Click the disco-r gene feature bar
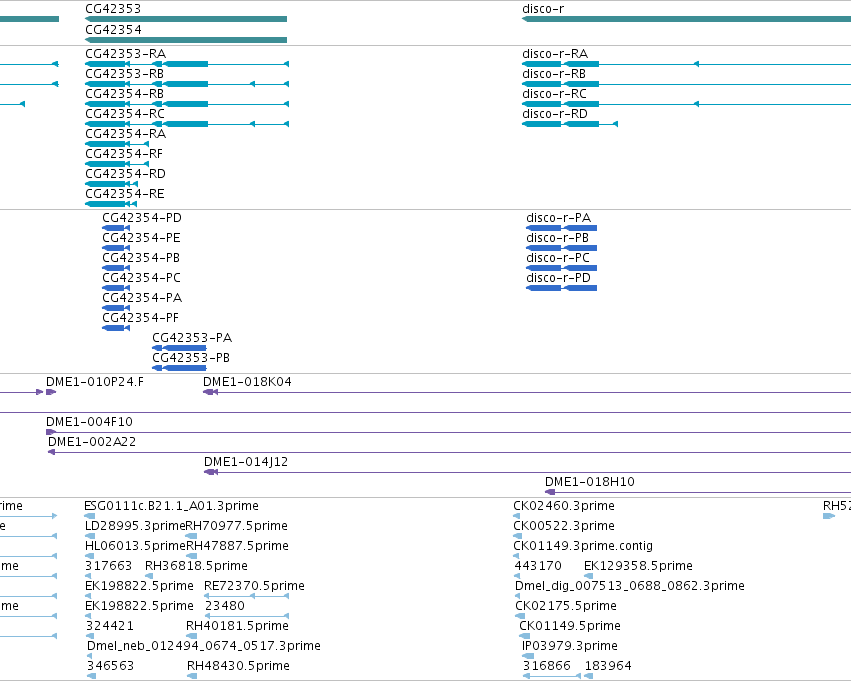 pos(686,19)
